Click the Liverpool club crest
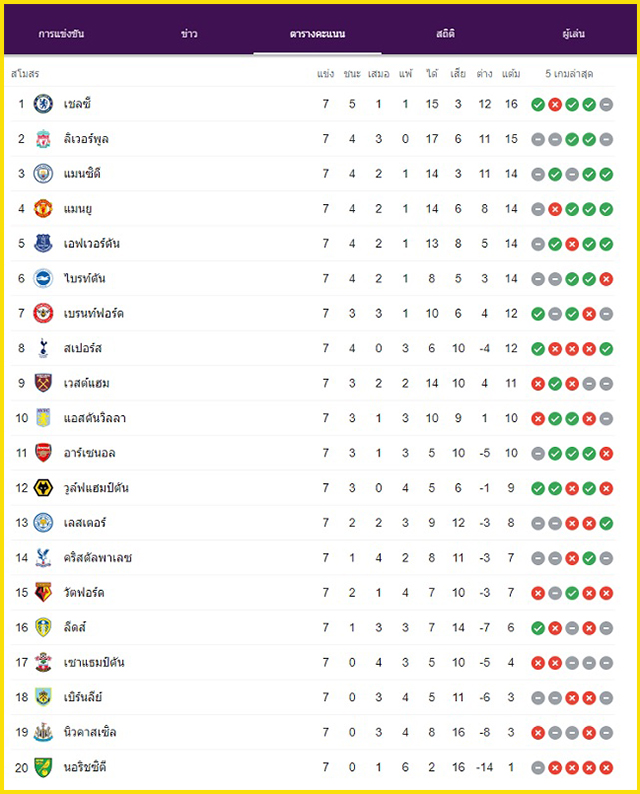Image resolution: width=640 pixels, height=794 pixels. (x=43, y=139)
